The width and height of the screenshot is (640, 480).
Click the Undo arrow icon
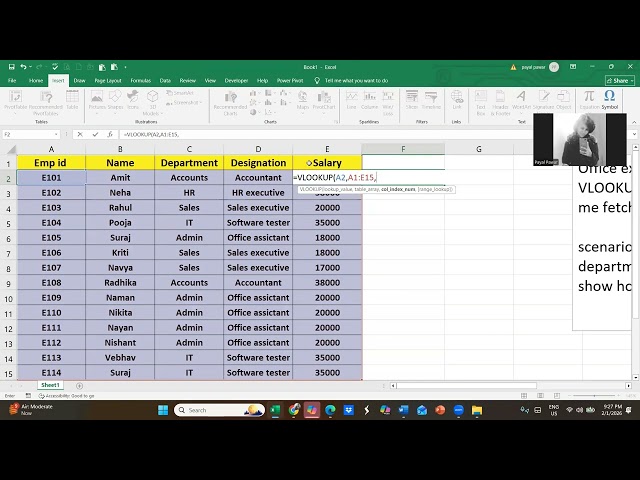click(23, 67)
